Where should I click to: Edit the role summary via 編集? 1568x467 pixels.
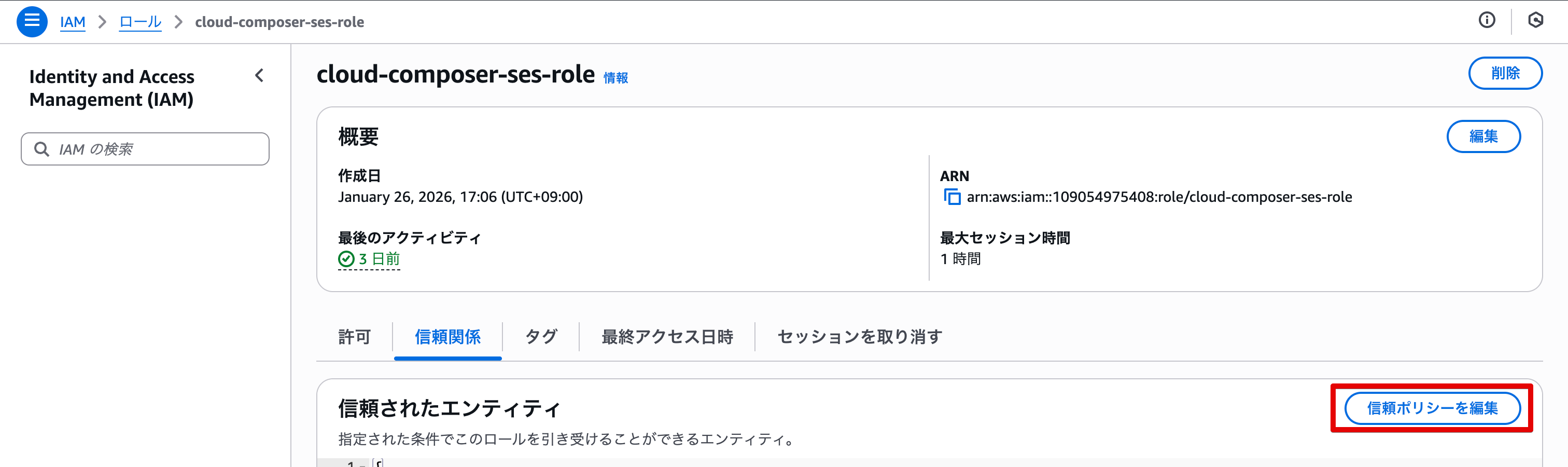click(x=1483, y=136)
